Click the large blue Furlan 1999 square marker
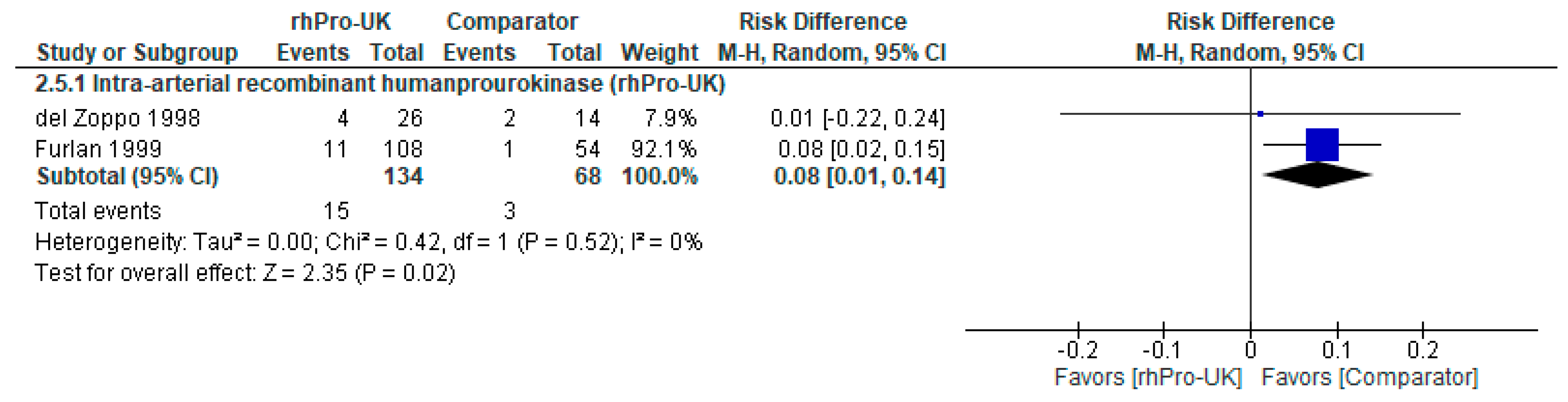The image size is (1568, 402). [1322, 145]
